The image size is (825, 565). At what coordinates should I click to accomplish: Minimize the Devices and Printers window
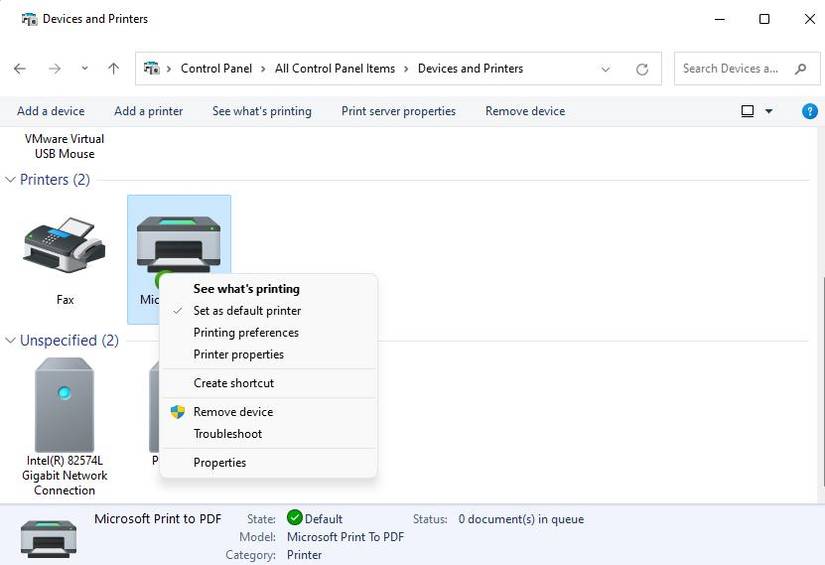pyautogui.click(x=720, y=19)
